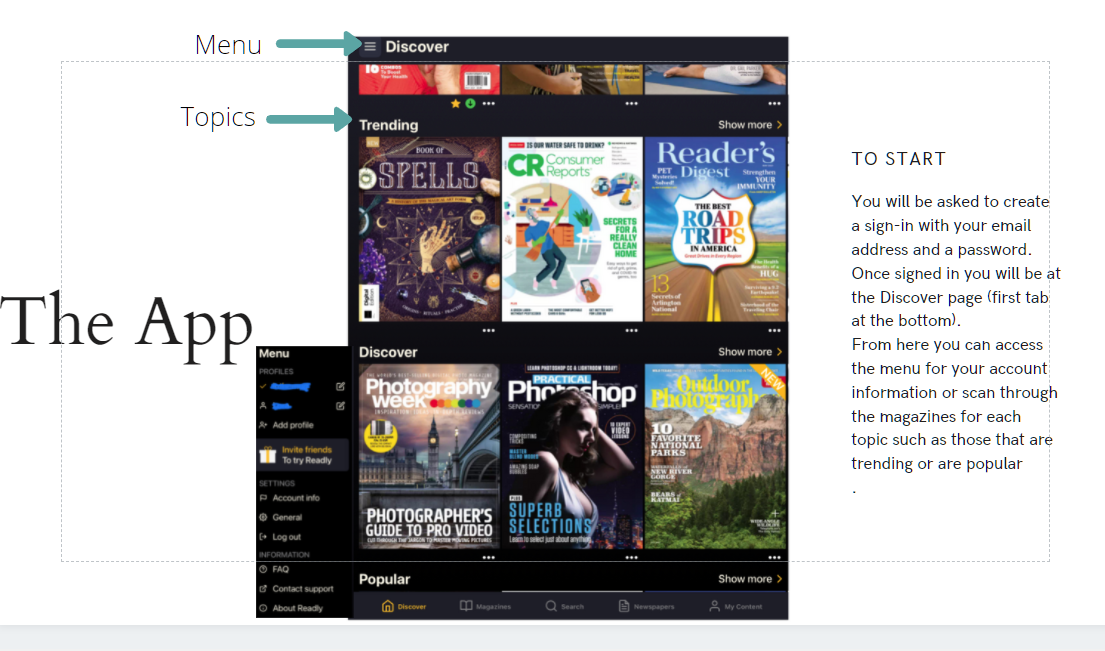Open the FAQ entry

point(274,569)
